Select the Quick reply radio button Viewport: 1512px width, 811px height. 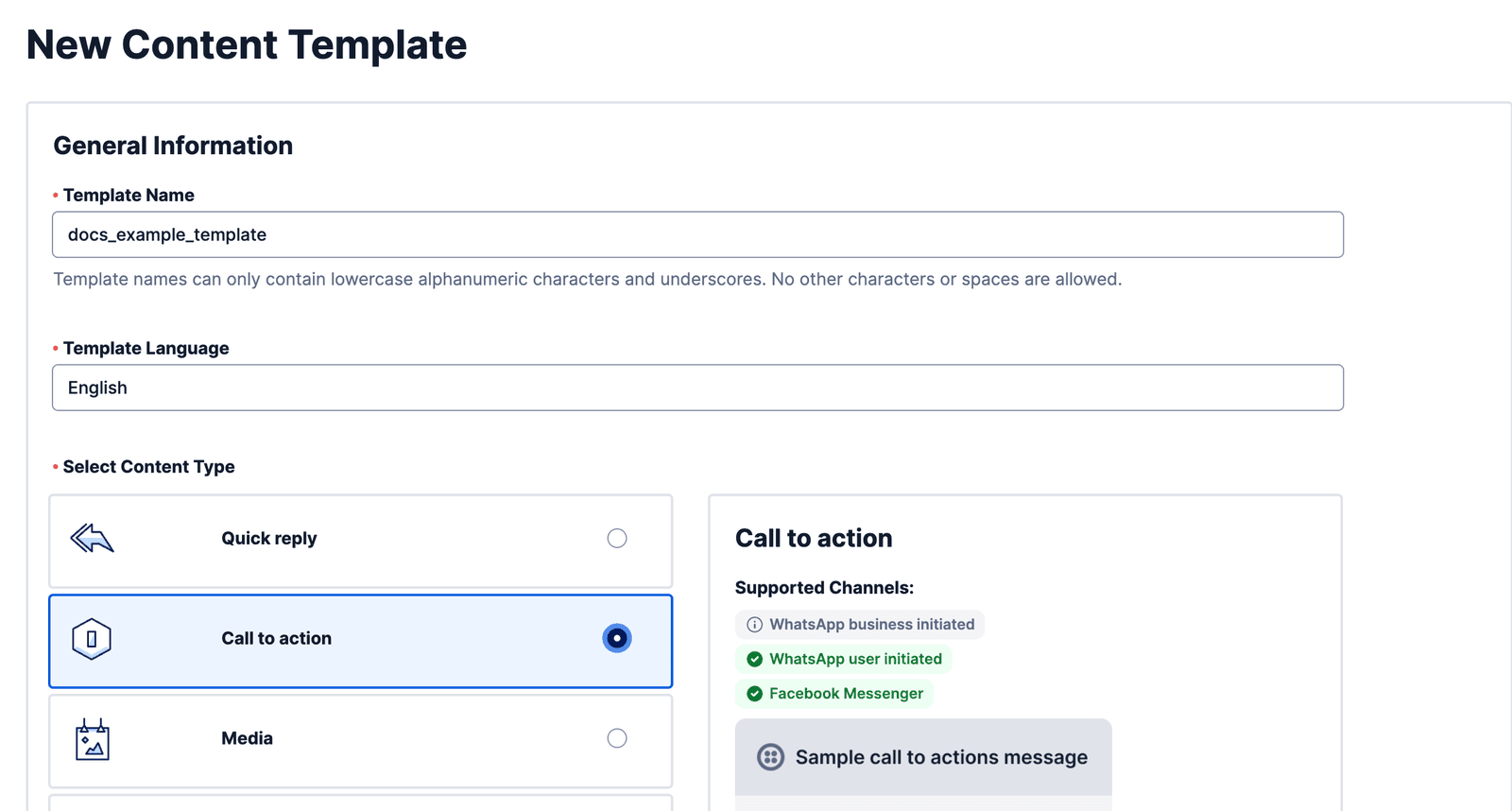617,539
